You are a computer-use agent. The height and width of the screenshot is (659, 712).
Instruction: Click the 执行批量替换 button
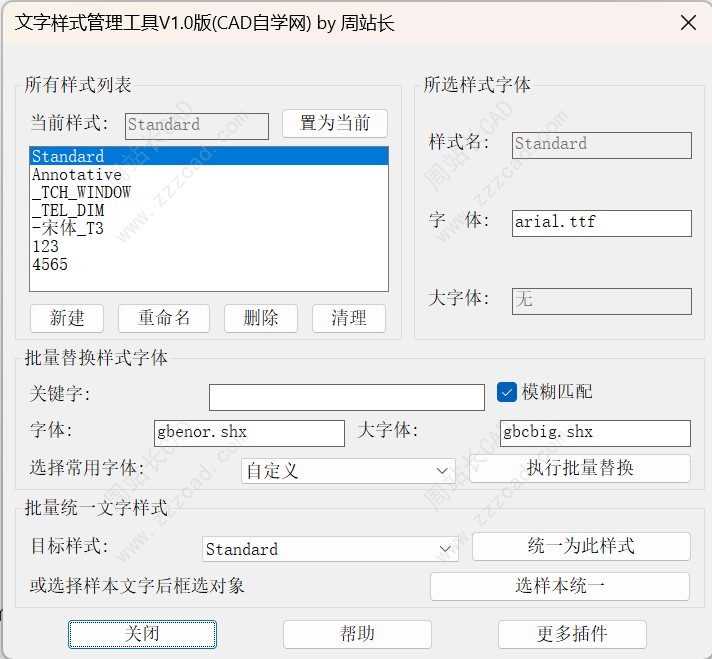click(580, 468)
